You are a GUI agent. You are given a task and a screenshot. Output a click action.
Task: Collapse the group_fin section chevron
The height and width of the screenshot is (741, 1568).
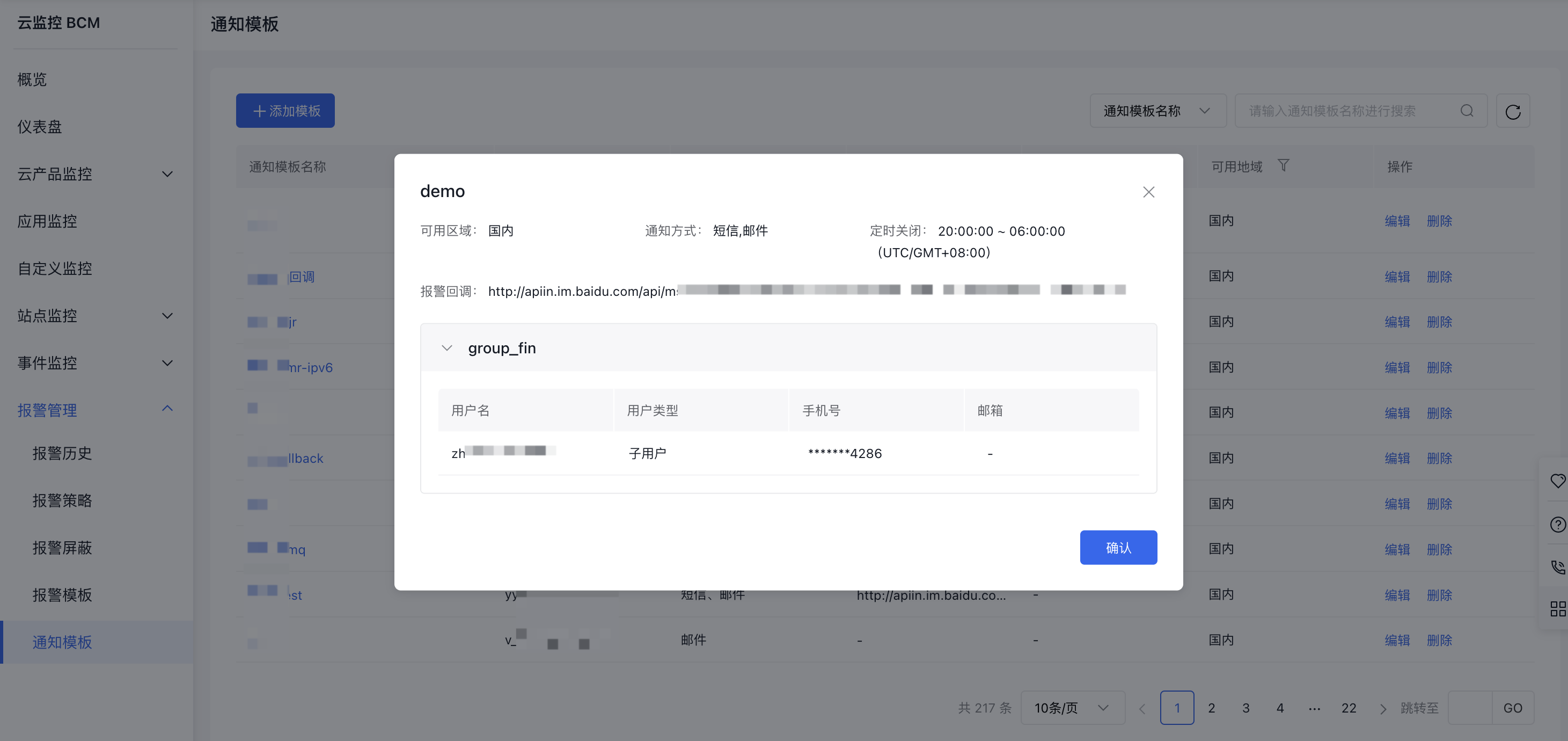click(x=447, y=348)
